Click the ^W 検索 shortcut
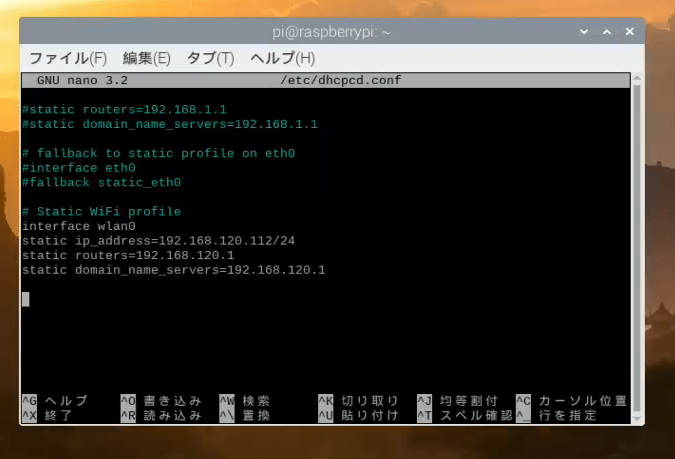675x459 pixels. (x=245, y=401)
